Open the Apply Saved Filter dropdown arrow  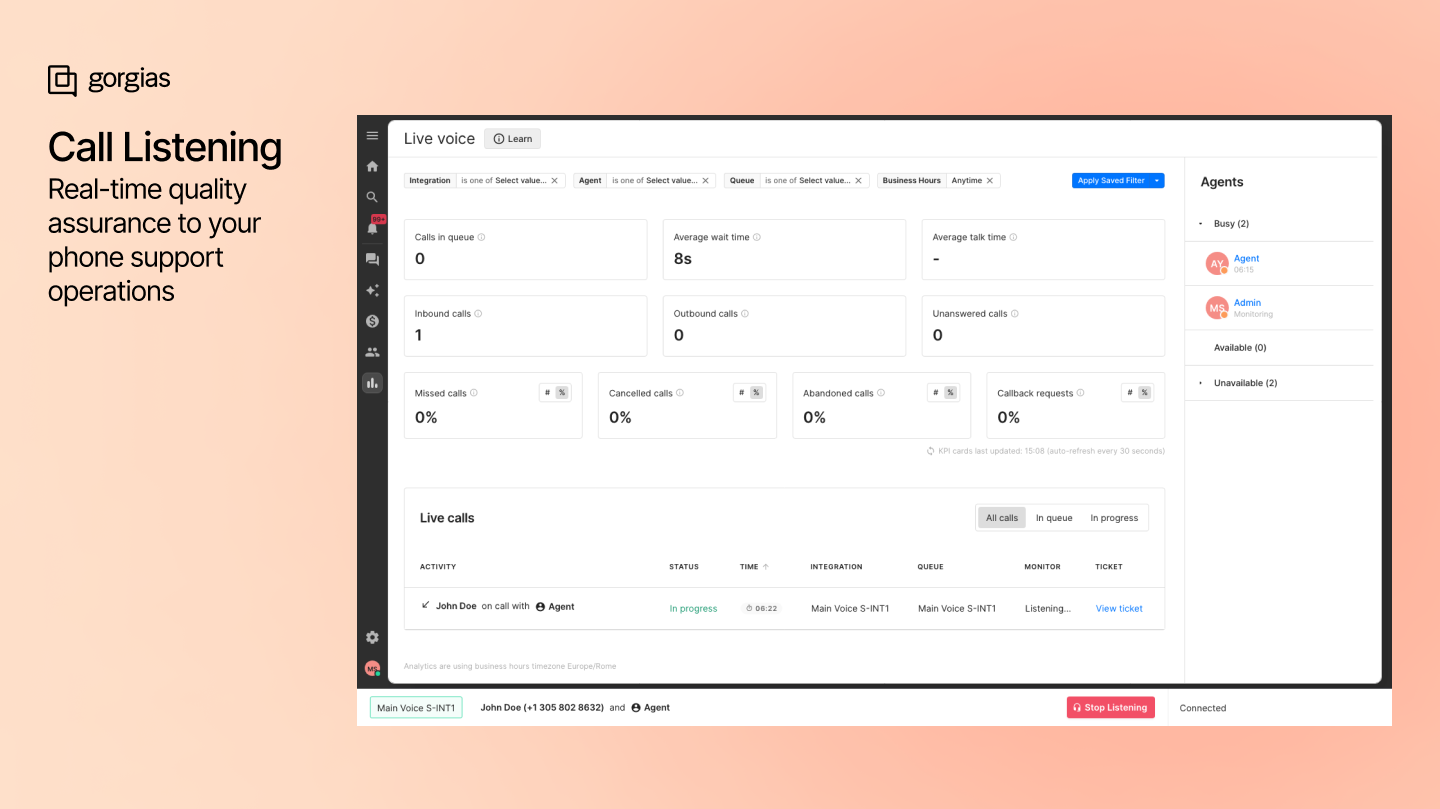[x=1157, y=181]
